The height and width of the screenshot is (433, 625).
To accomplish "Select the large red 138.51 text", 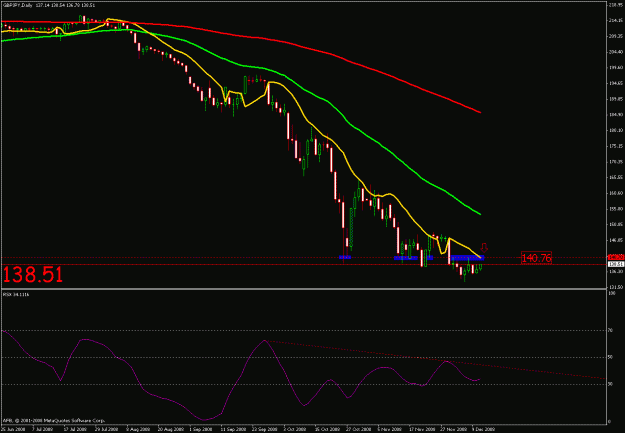I will pos(33,275).
